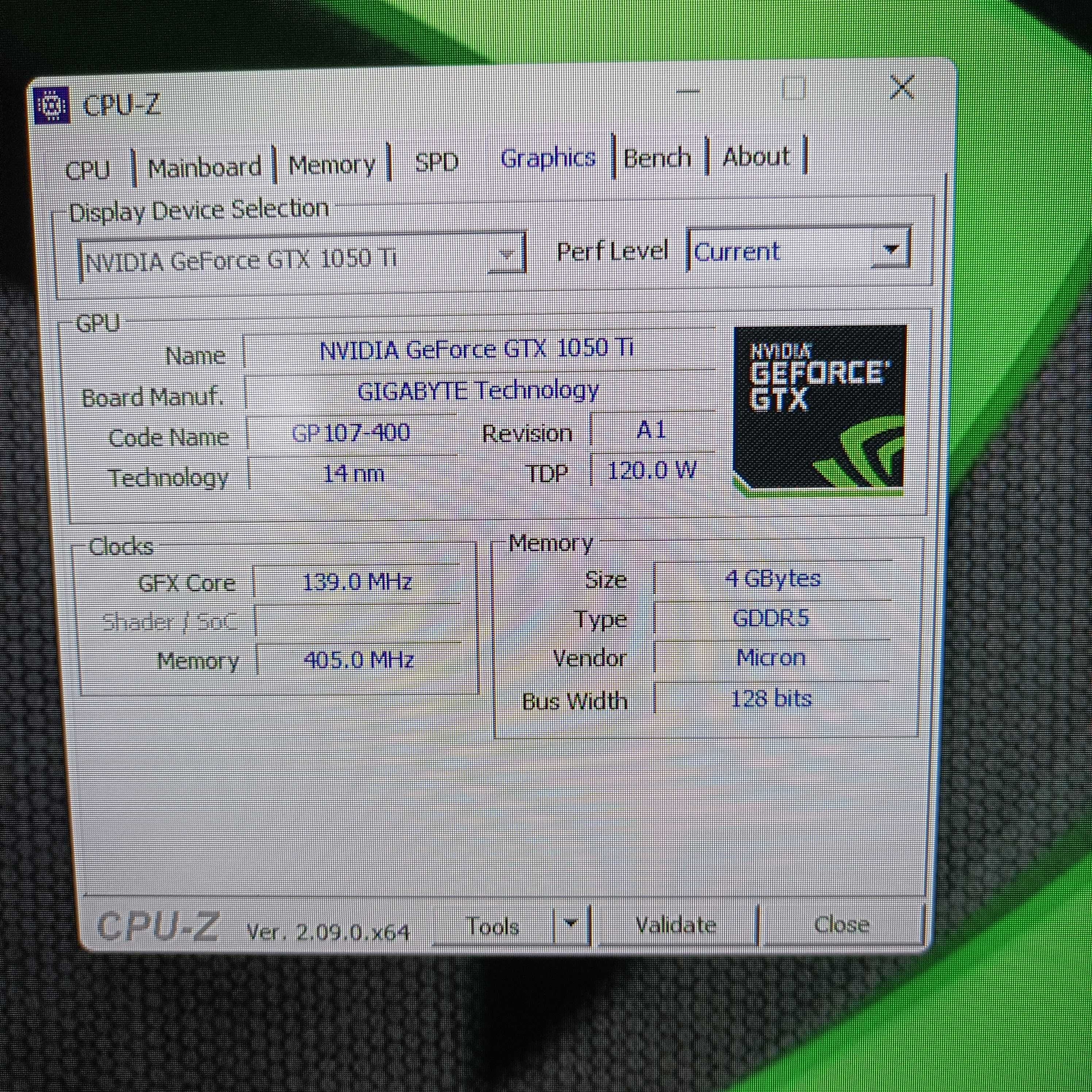This screenshot has width=1092, height=1092.
Task: Click the Tools dropdown arrow
Action: coord(572,925)
